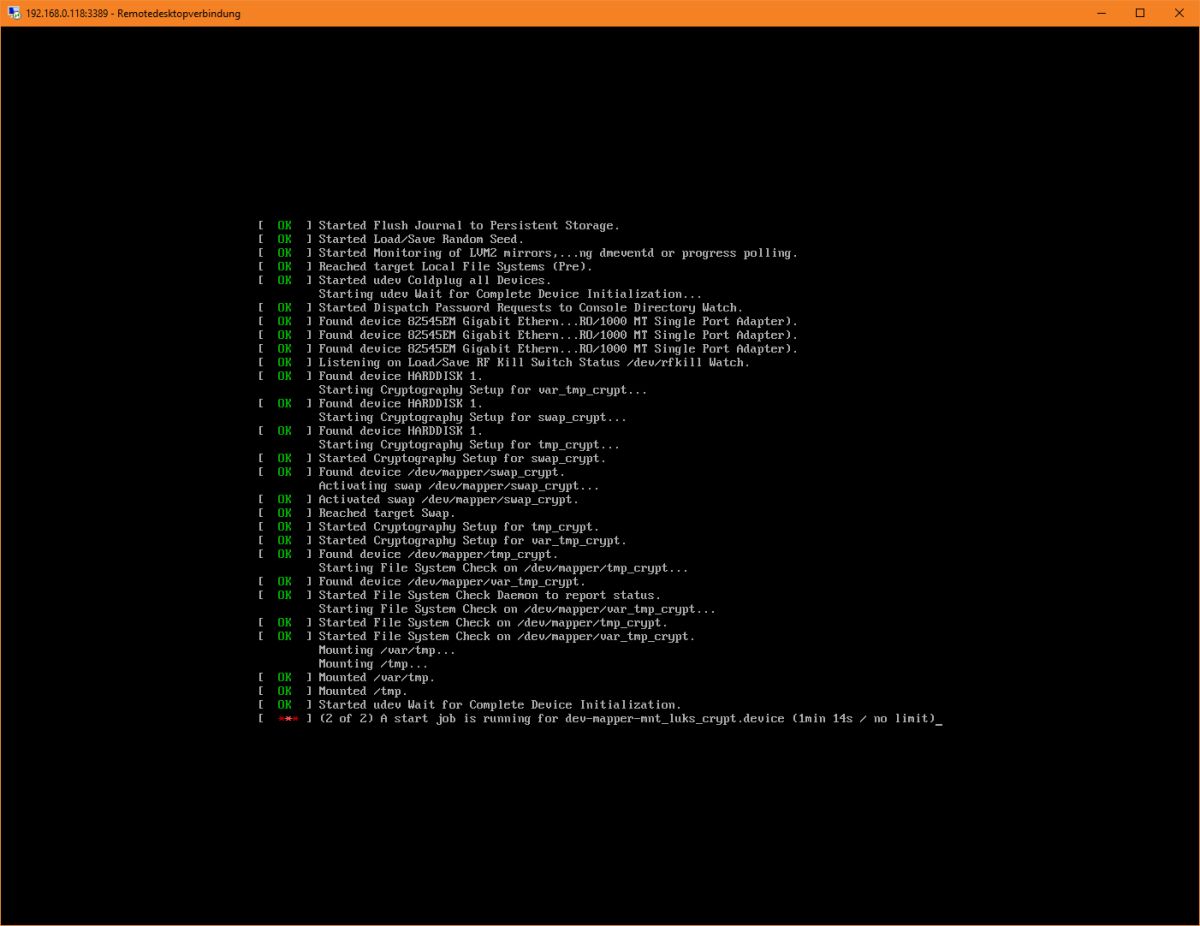The height and width of the screenshot is (926, 1200).
Task: Maximize the Remotedesktopverbindung window
Action: point(1140,13)
